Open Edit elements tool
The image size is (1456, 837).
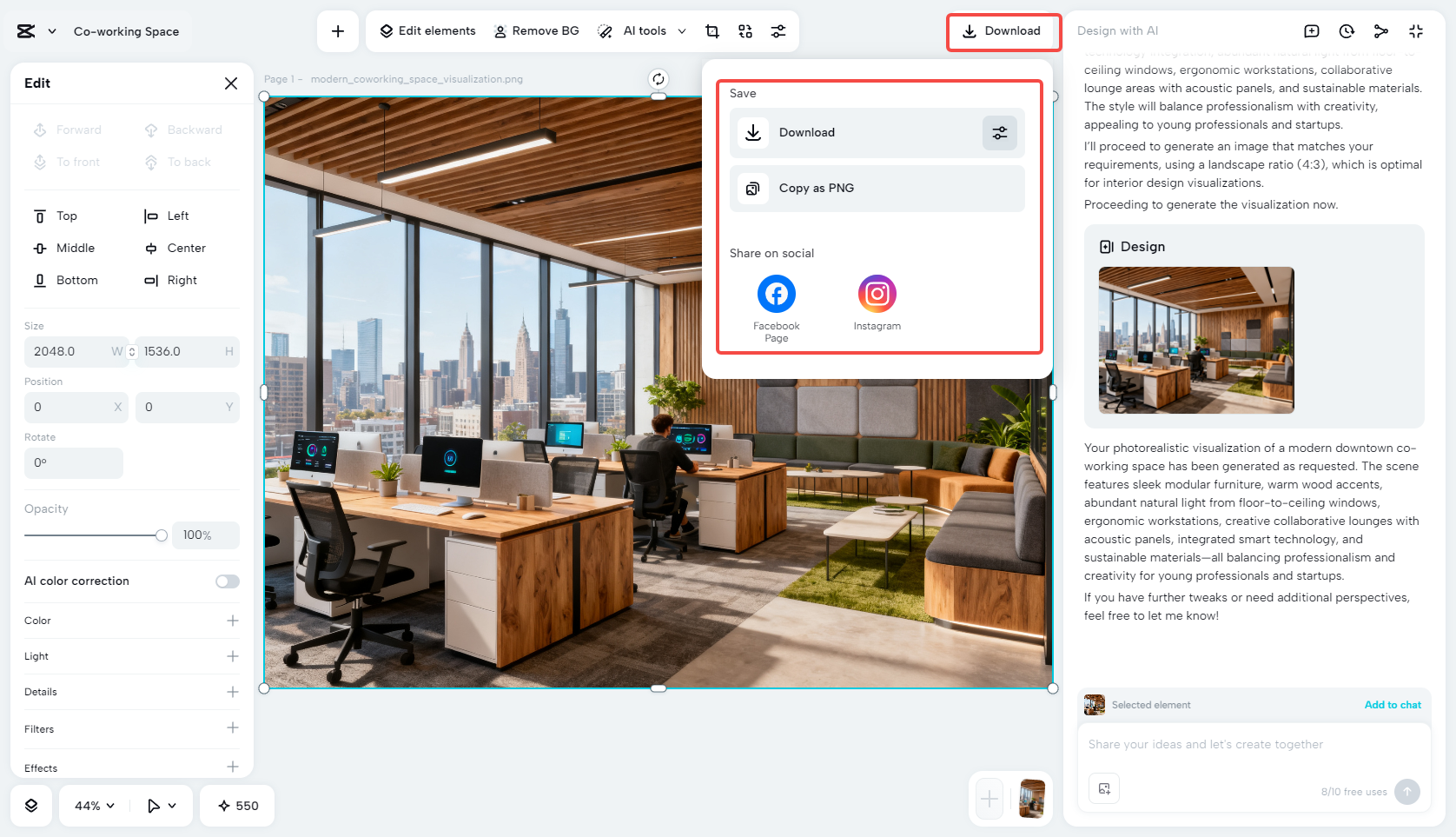click(x=427, y=31)
